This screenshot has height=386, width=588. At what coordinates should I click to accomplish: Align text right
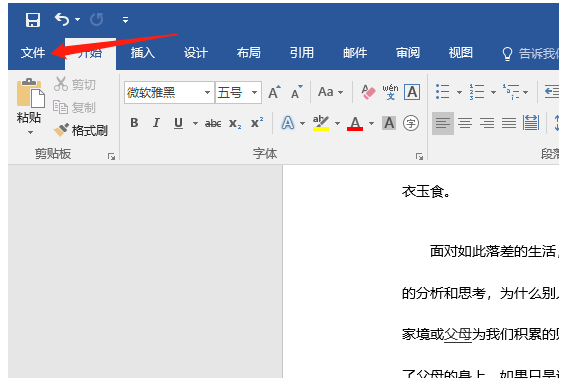pos(487,123)
